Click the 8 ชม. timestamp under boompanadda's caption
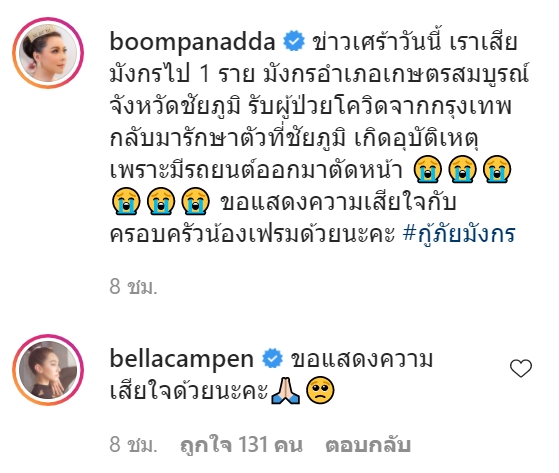This screenshot has height=473, width=559. [133, 287]
